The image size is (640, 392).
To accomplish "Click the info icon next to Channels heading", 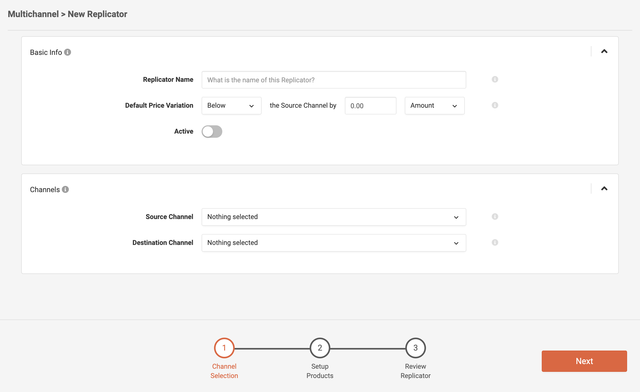I will click(x=65, y=189).
